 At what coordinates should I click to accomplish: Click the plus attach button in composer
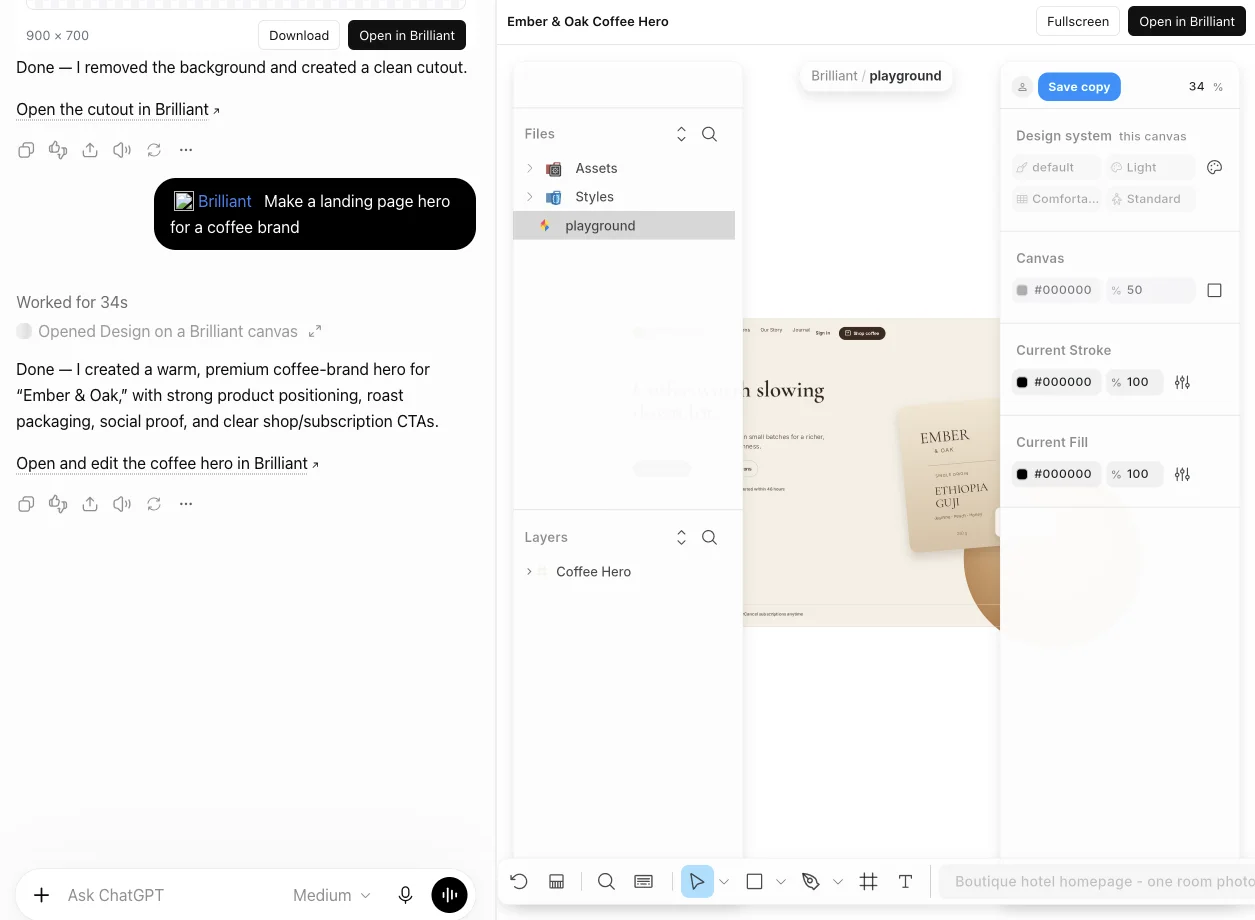41,895
